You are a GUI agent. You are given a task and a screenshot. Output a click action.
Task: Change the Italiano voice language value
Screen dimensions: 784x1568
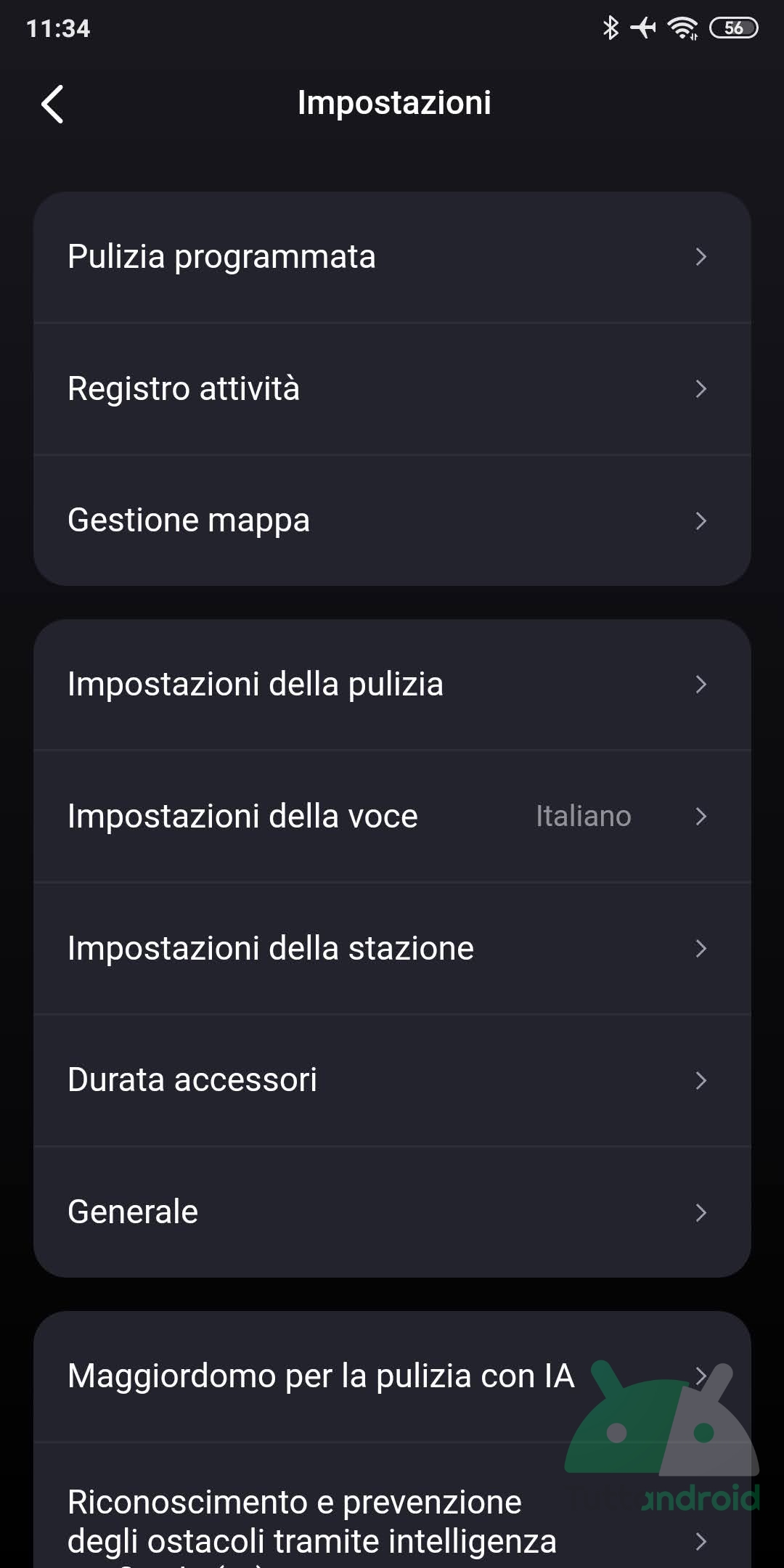(x=584, y=816)
